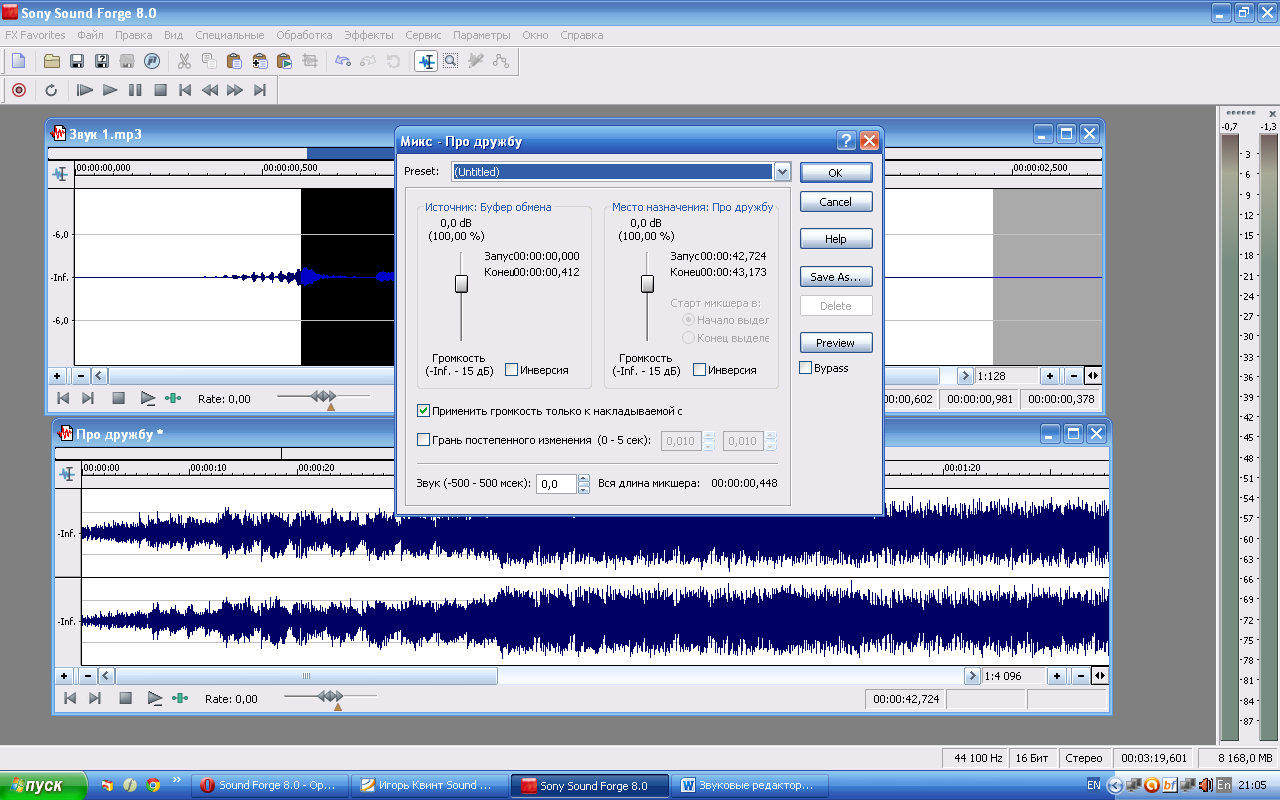Open the Обработка menu

[x=304, y=35]
